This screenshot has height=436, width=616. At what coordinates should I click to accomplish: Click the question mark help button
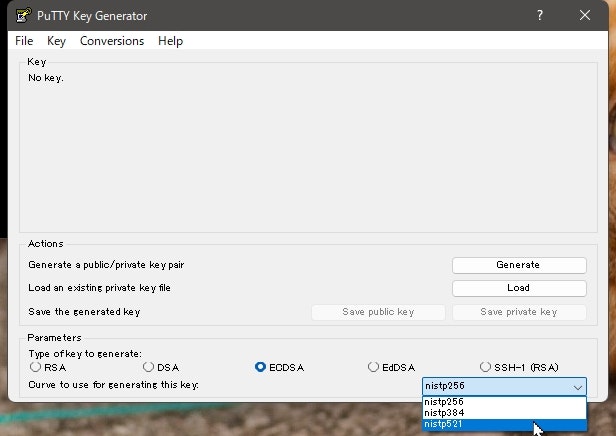[540, 15]
